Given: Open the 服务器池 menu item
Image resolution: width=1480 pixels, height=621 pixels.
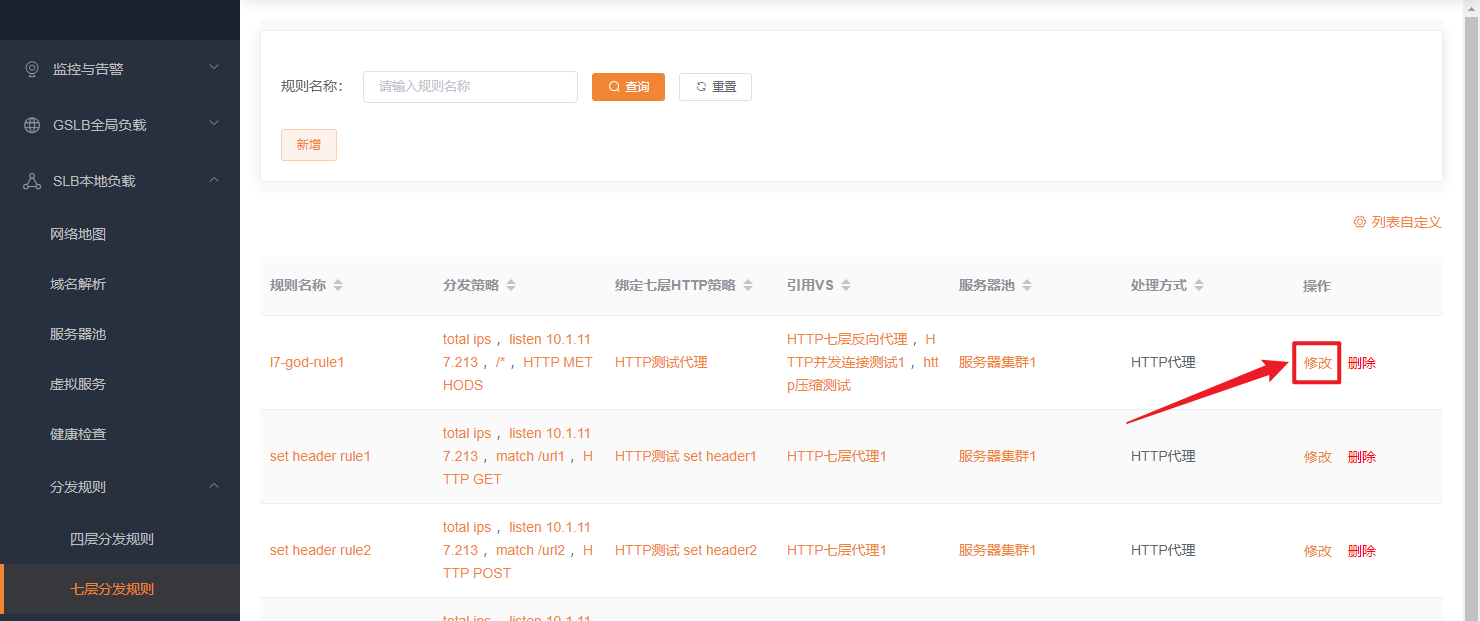Looking at the screenshot, I should point(78,334).
